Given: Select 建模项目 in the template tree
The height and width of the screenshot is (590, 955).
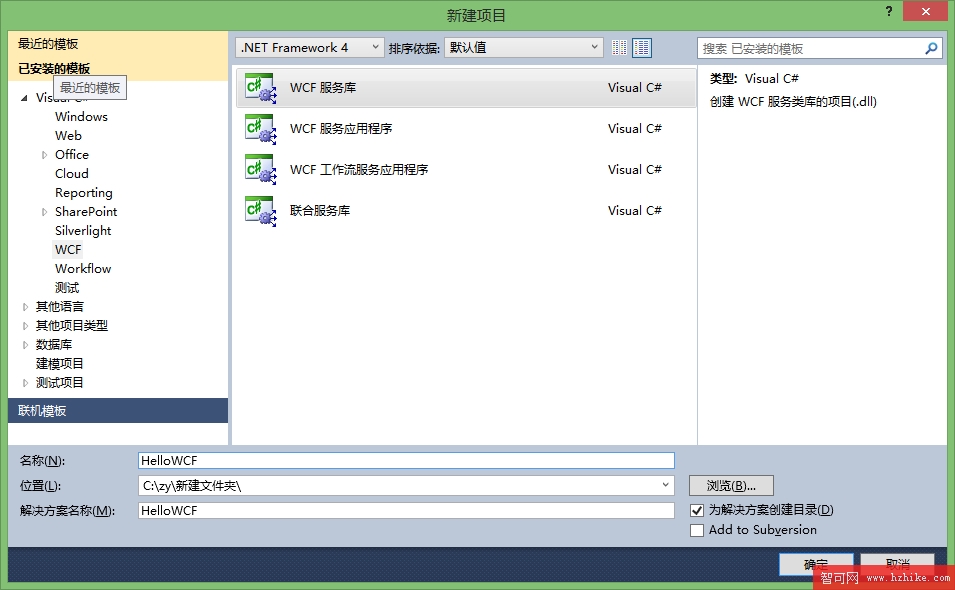Looking at the screenshot, I should pos(60,363).
